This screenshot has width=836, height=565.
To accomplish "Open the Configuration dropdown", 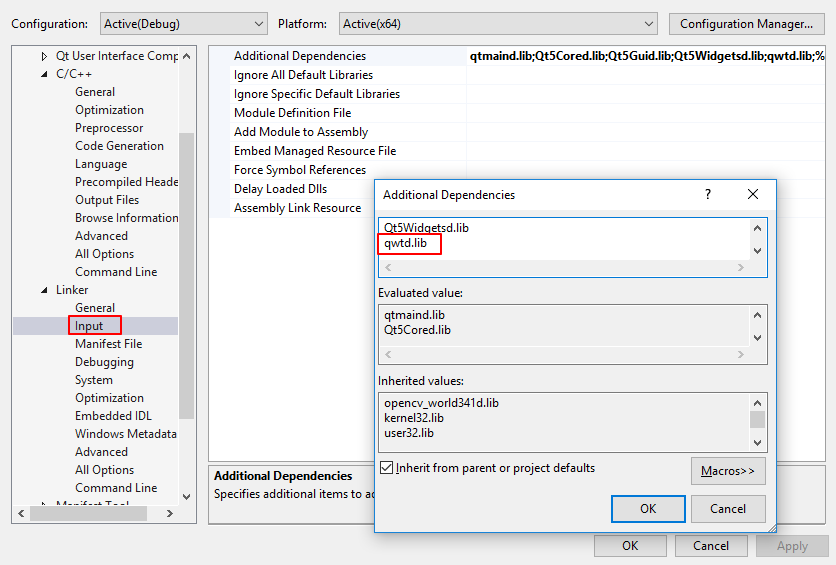I will tap(183, 24).
